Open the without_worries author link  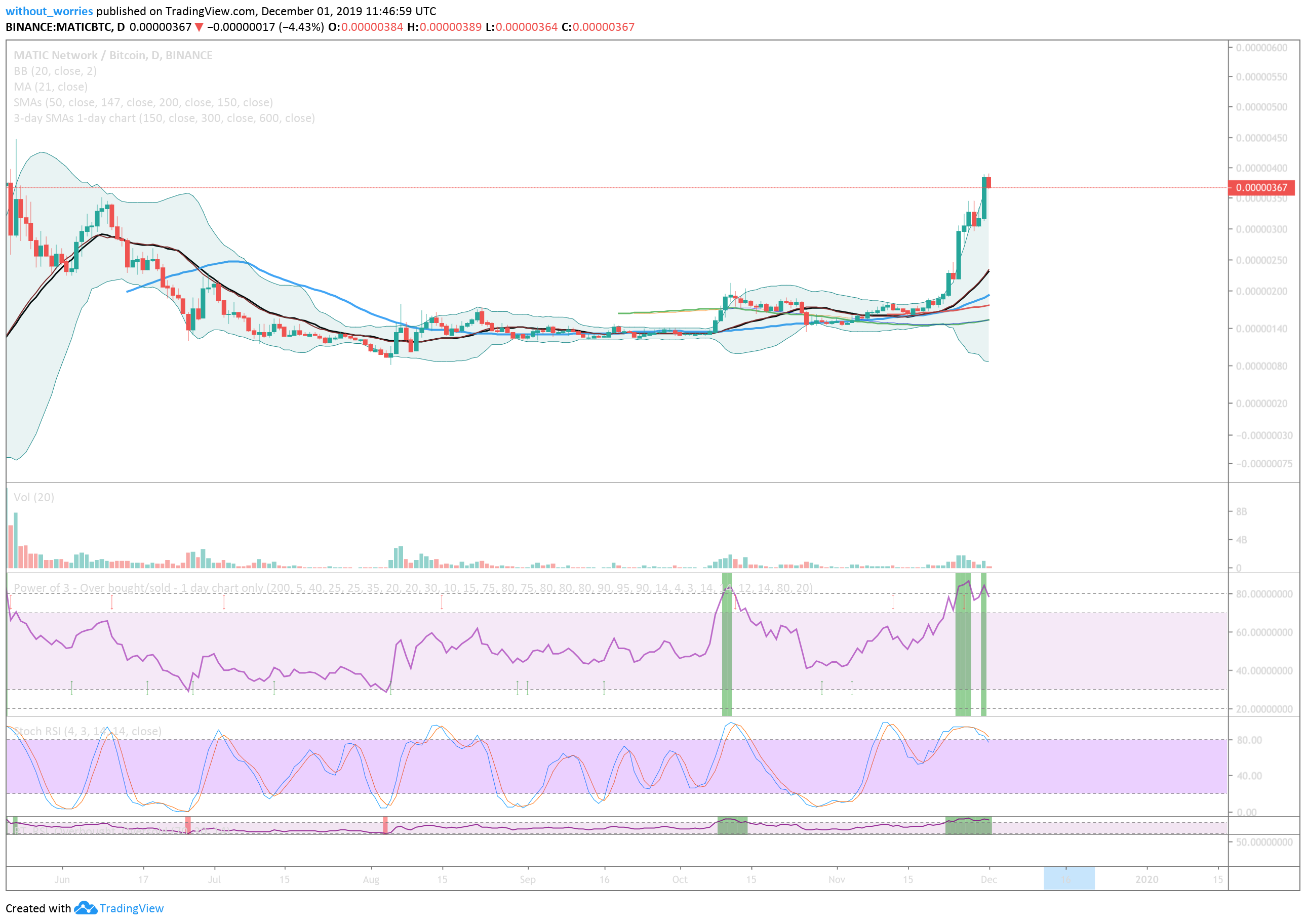(x=49, y=11)
